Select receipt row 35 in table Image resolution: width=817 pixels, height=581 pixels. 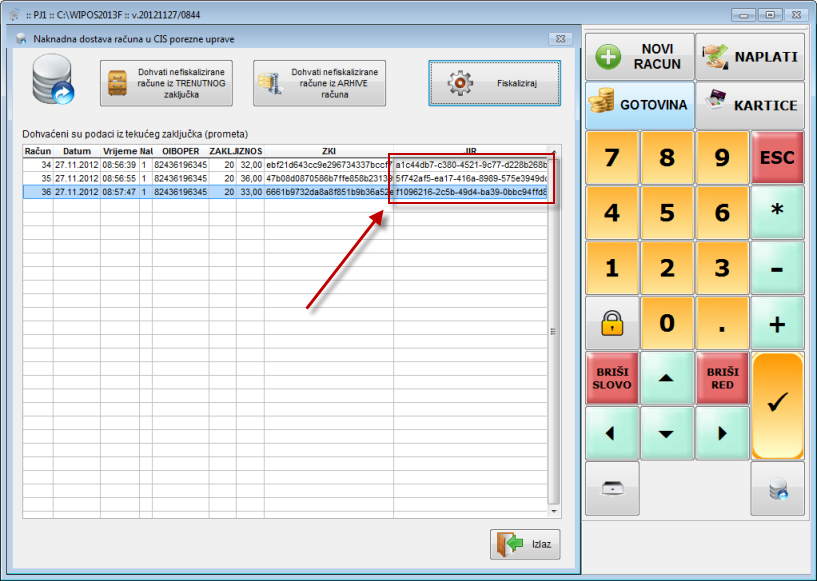200,178
